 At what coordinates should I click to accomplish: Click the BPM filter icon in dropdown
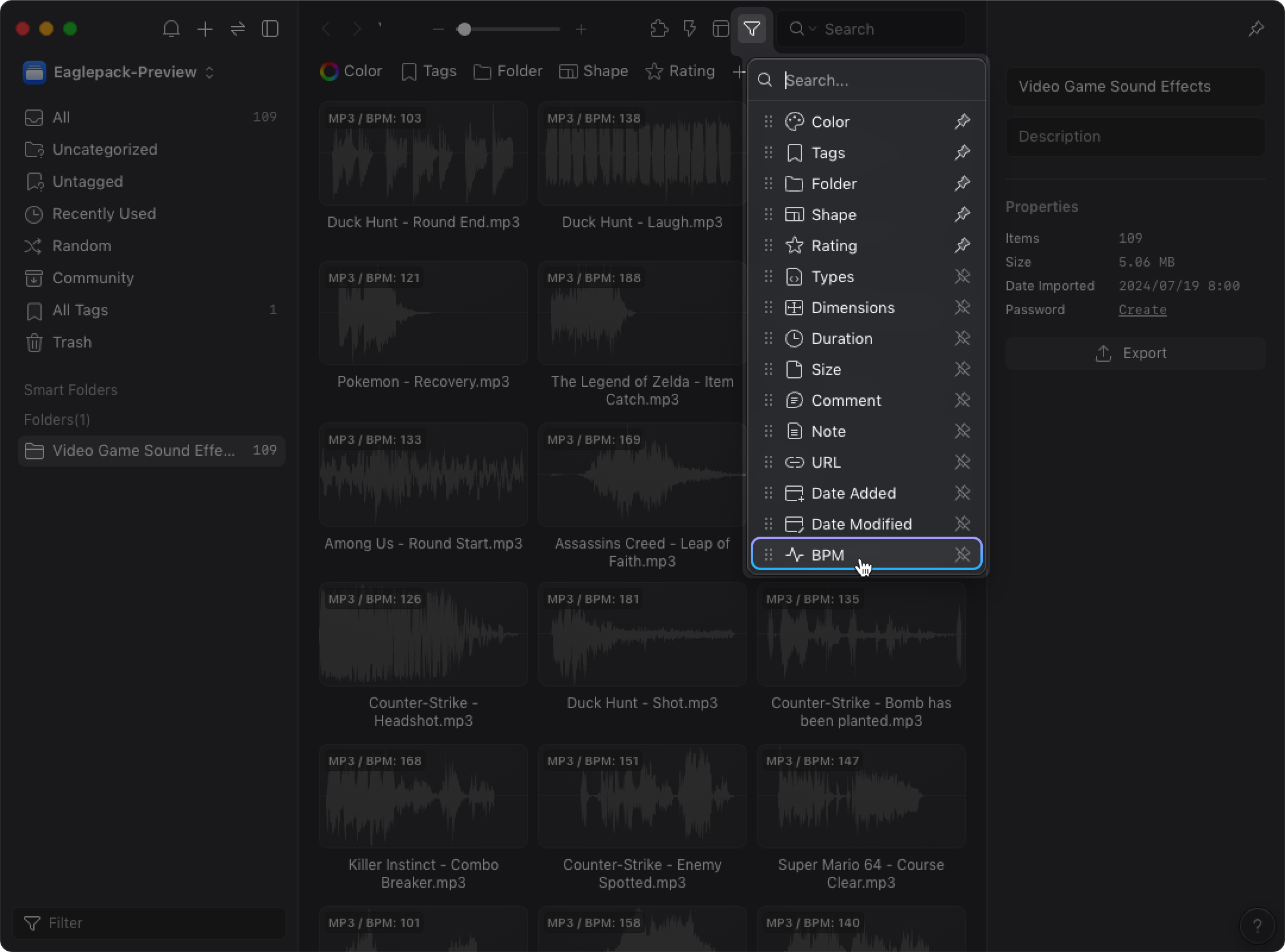point(795,555)
